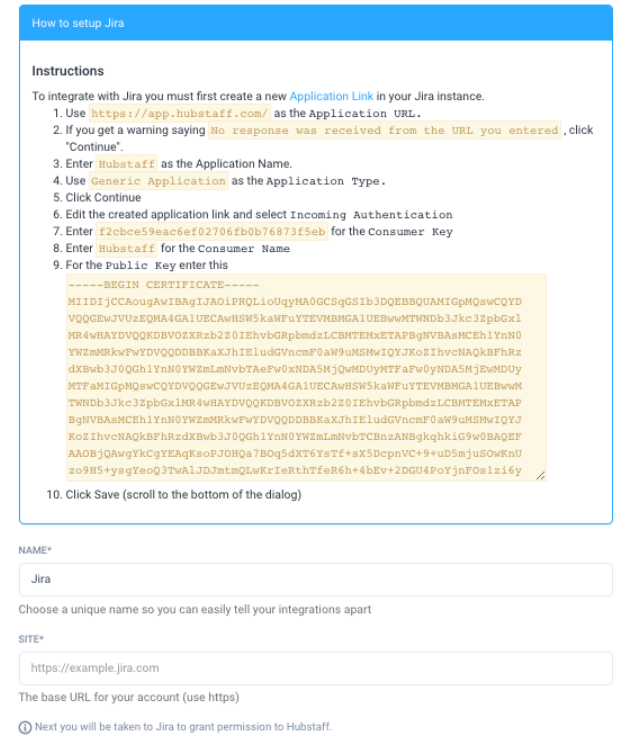
Task: Click the Hubstaff snippet for Consumer Name
Action: click(127, 249)
